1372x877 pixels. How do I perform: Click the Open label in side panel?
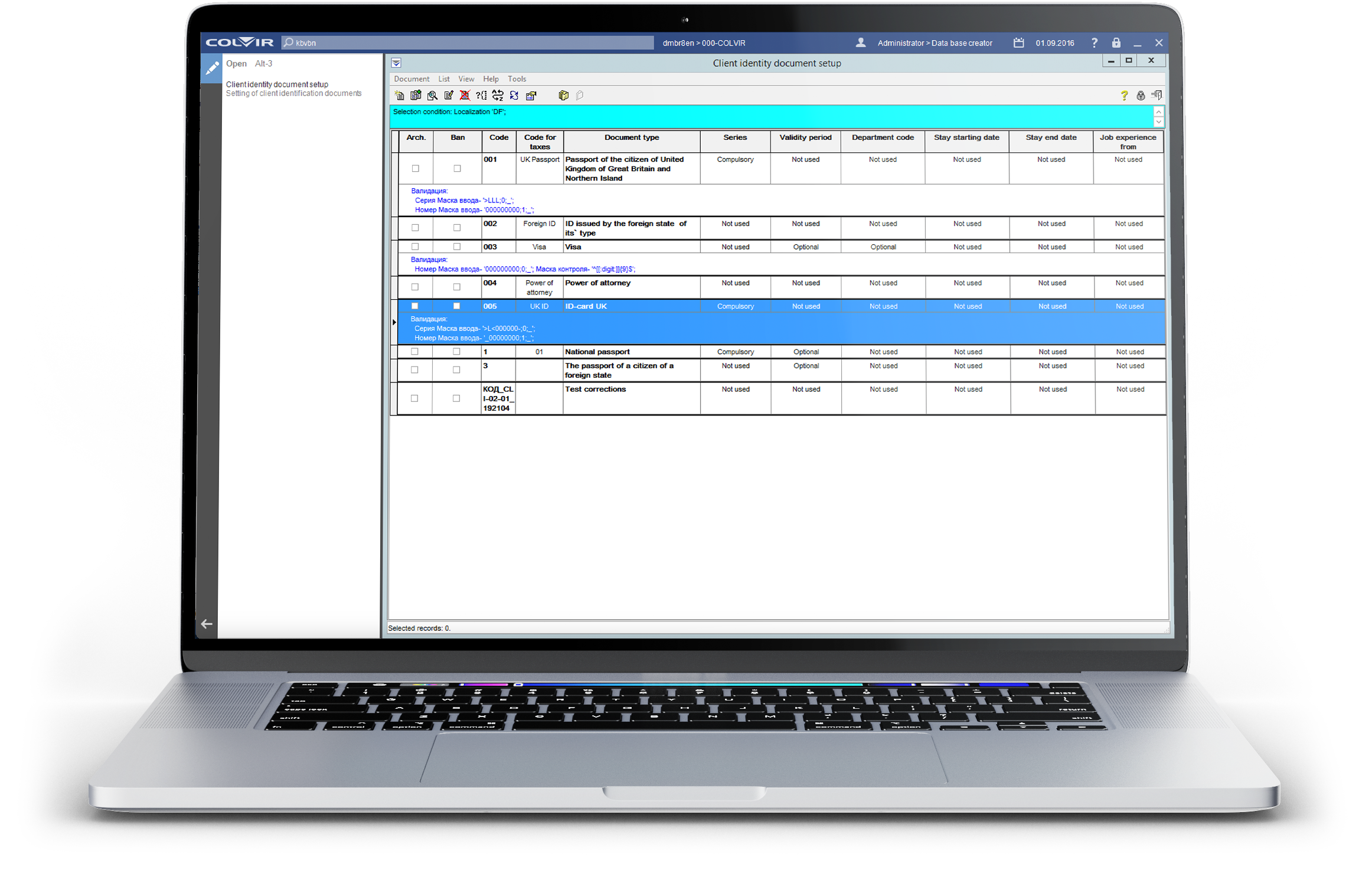point(236,64)
